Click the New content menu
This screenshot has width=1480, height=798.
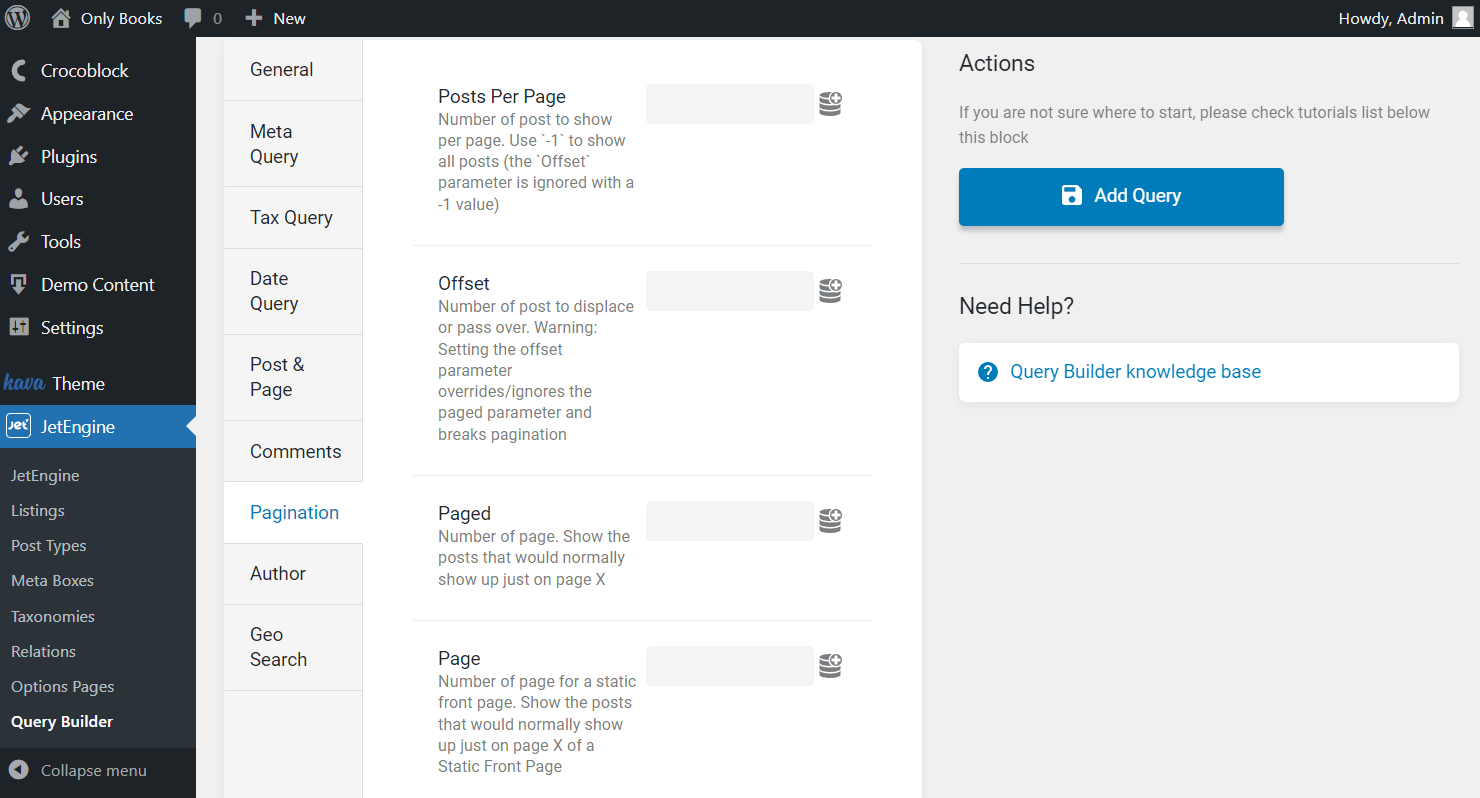click(276, 18)
